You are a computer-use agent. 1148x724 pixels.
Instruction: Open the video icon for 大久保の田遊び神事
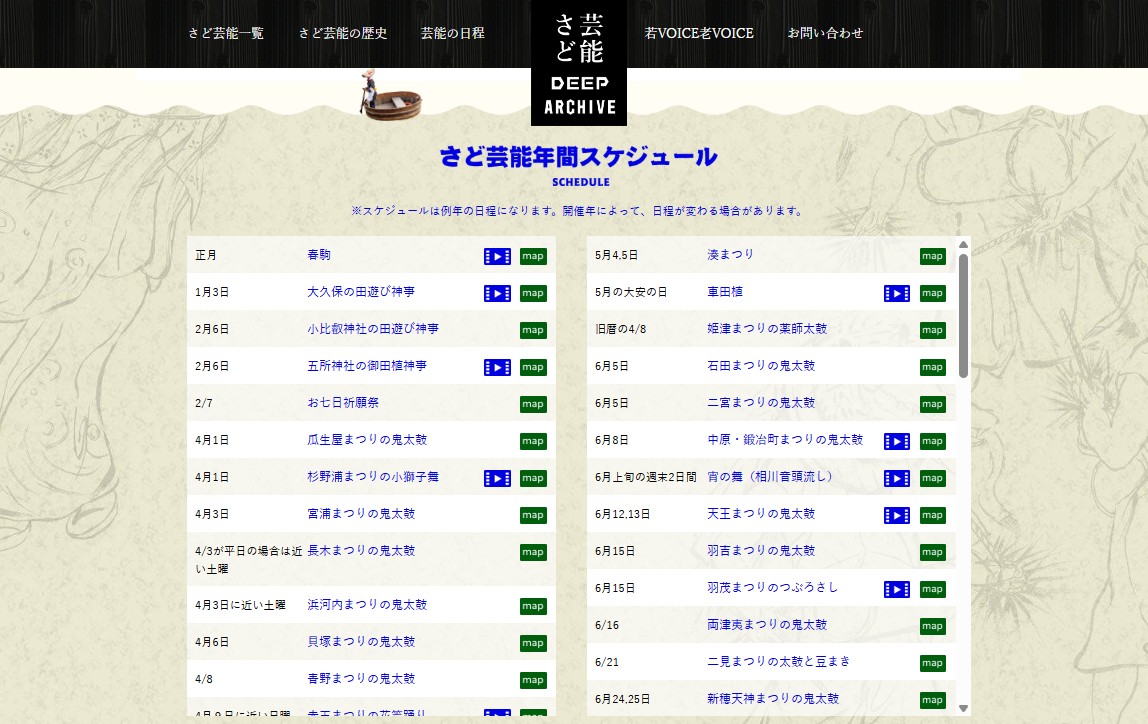[x=497, y=293]
